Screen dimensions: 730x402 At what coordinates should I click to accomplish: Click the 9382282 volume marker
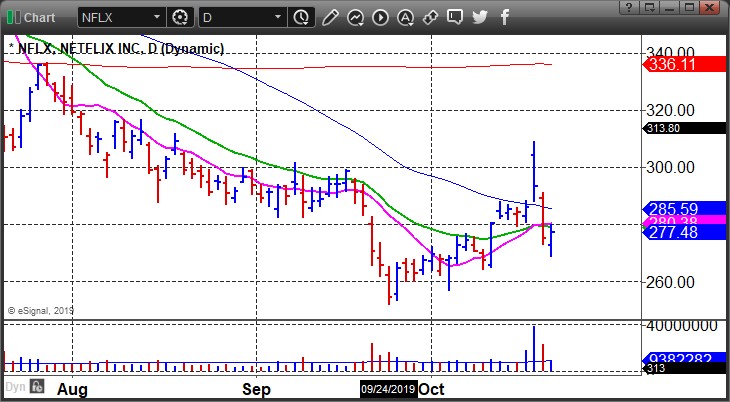click(684, 358)
